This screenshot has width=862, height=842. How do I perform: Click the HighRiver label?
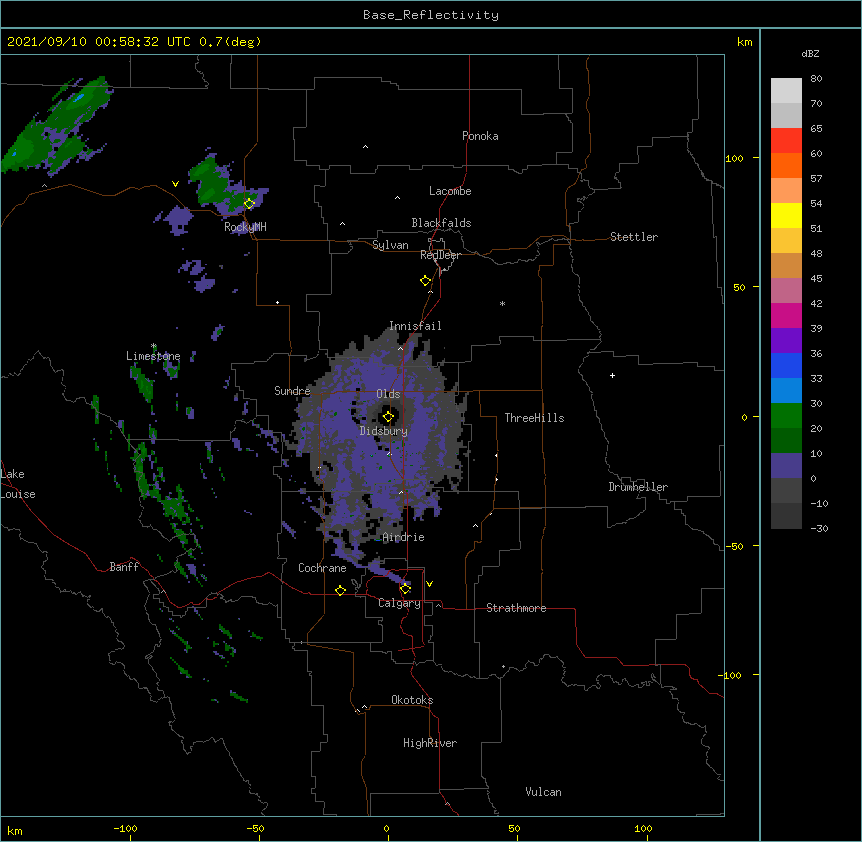(430, 743)
